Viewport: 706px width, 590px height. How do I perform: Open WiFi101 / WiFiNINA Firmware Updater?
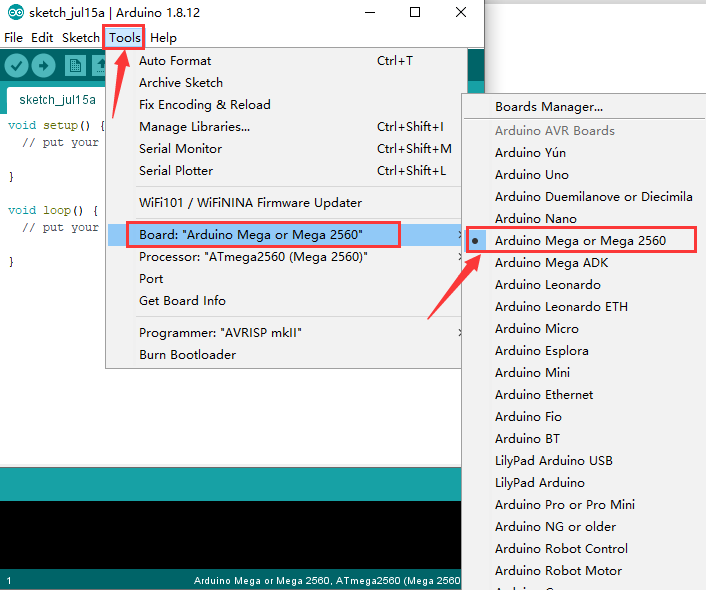(x=287, y=203)
